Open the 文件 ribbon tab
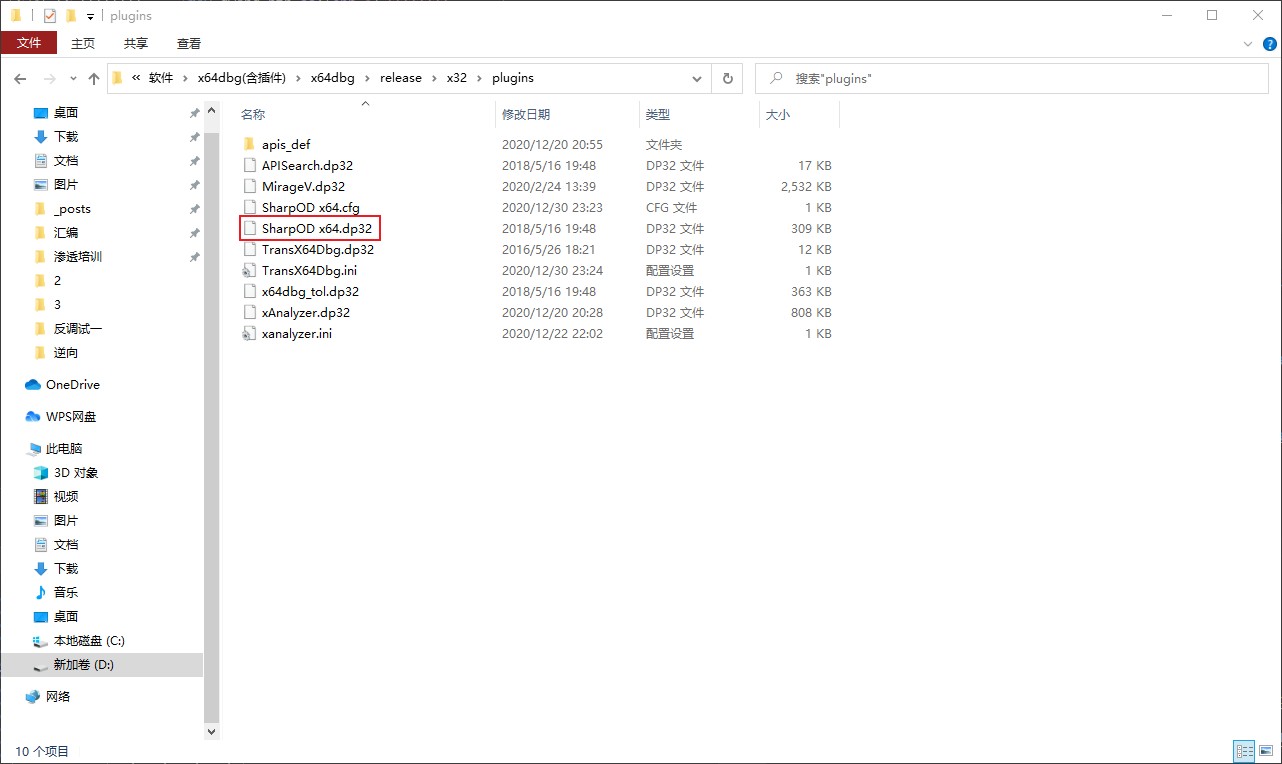This screenshot has width=1282, height=764. coord(29,43)
